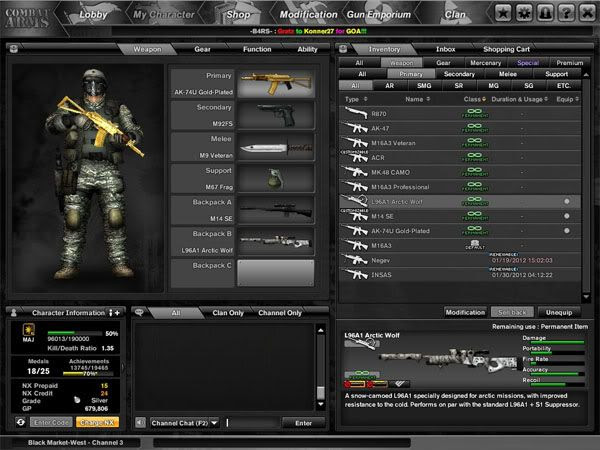Click the experience progress bar at 50%
Image resolution: width=600 pixels, height=450 pixels.
click(x=75, y=333)
